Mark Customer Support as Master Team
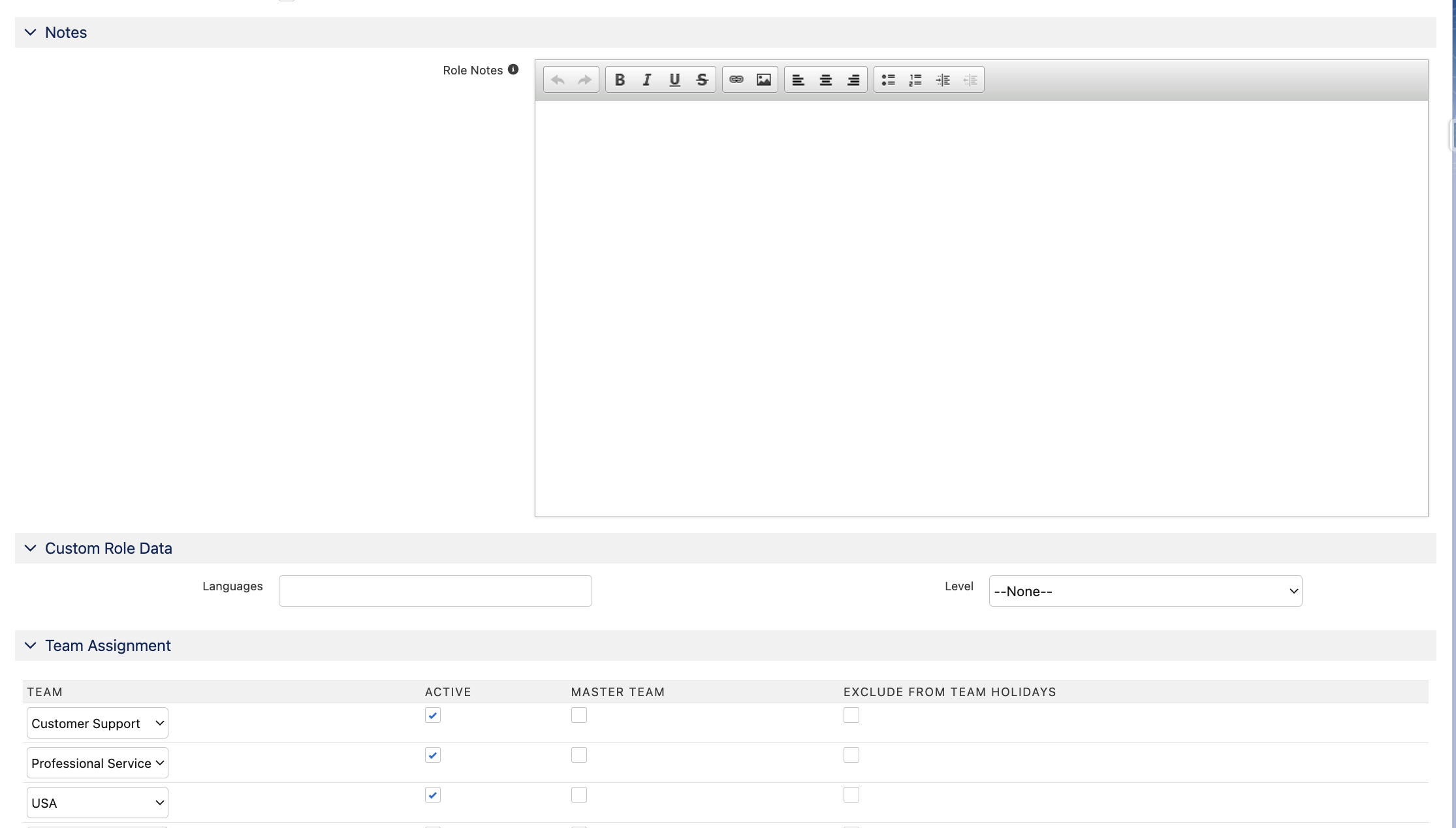This screenshot has height=828, width=1456. [x=579, y=715]
